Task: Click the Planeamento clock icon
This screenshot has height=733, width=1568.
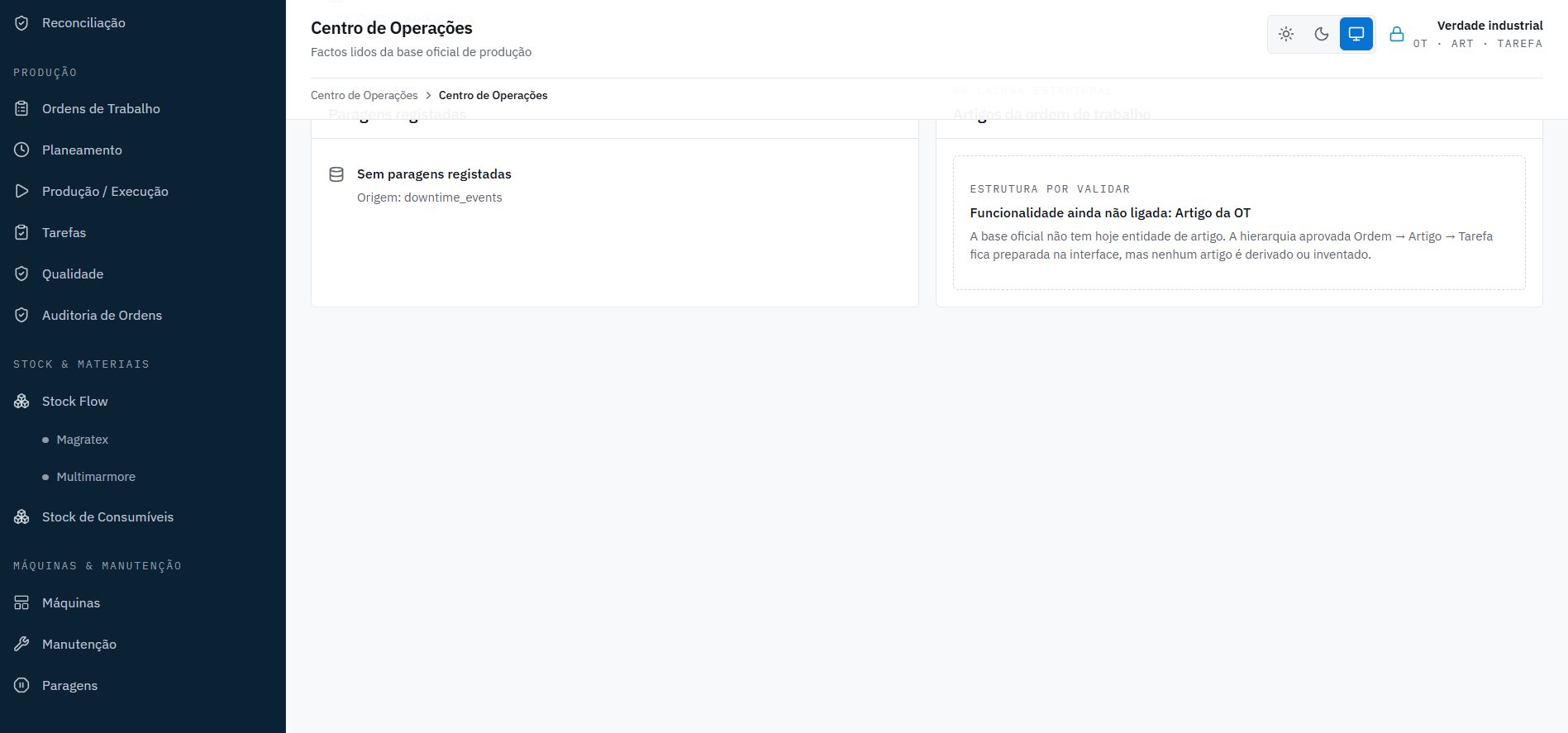Action: tap(21, 150)
